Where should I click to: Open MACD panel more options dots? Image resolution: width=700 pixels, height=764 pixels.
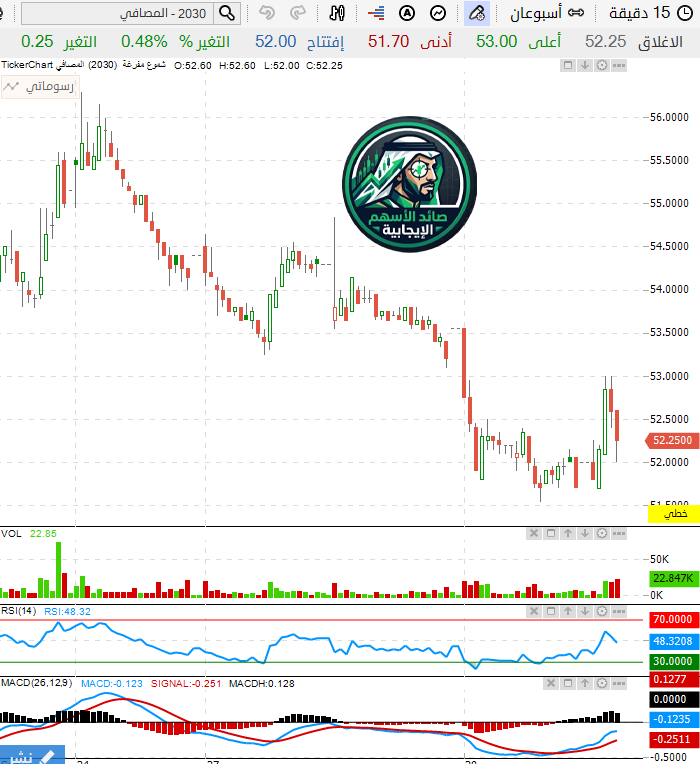pyautogui.click(x=619, y=684)
